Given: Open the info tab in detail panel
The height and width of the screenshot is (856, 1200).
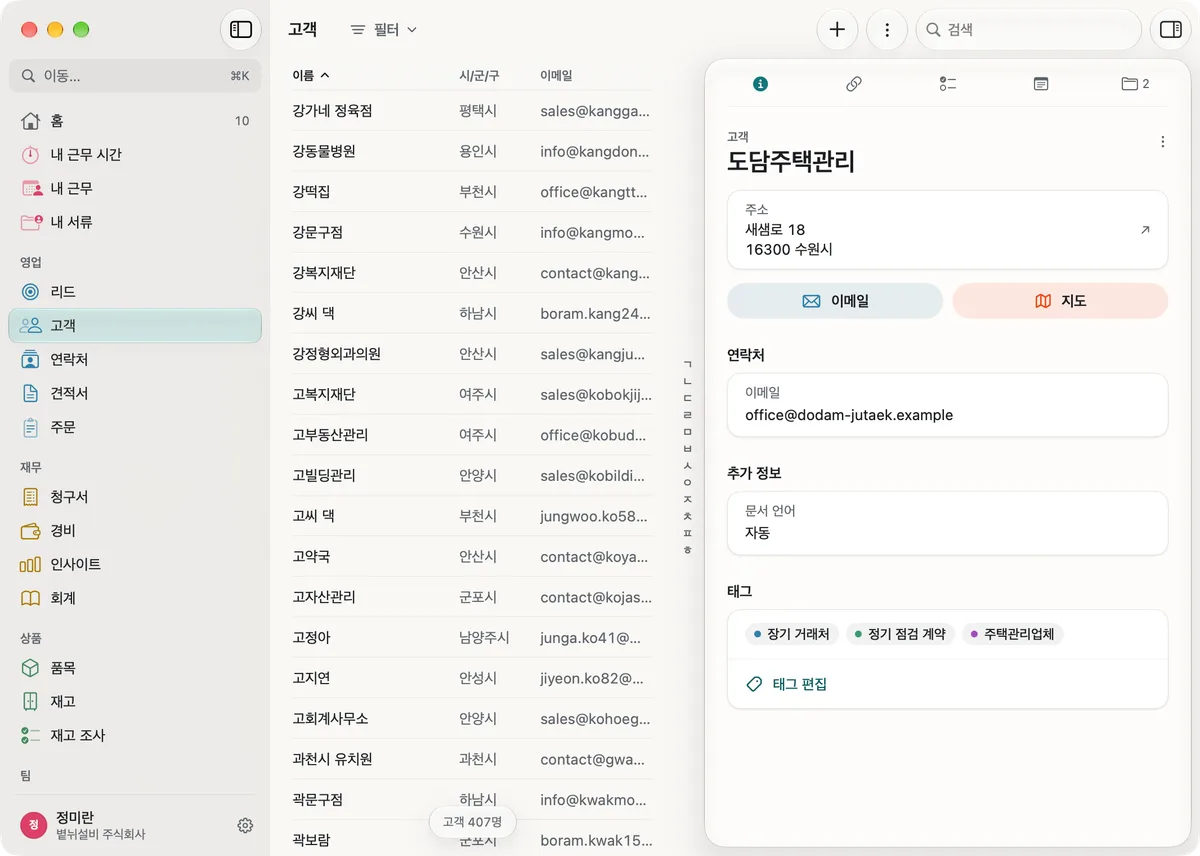Looking at the screenshot, I should tap(760, 84).
